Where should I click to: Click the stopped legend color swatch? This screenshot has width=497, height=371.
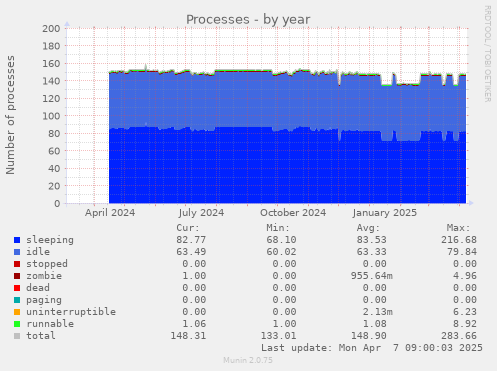pyautogui.click(x=17, y=264)
